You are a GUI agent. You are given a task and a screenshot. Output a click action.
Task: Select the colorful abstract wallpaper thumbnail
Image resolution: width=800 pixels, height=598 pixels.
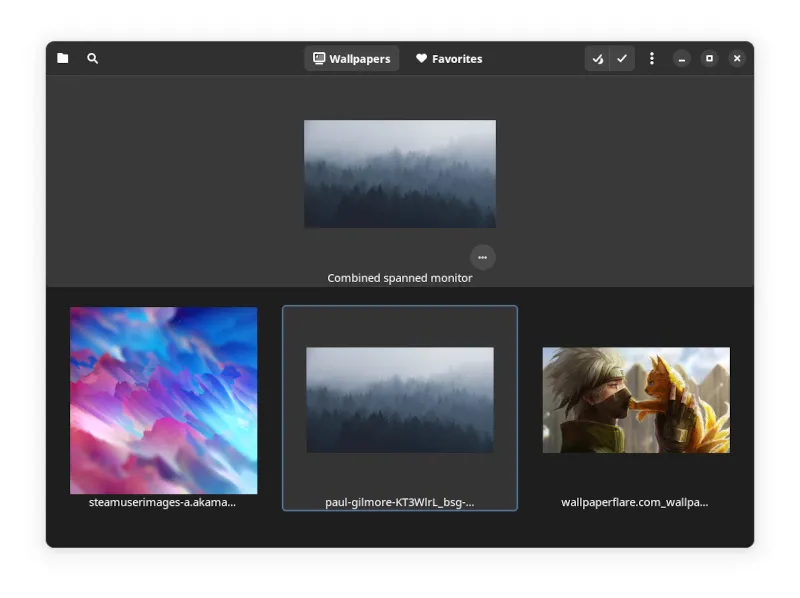click(163, 400)
